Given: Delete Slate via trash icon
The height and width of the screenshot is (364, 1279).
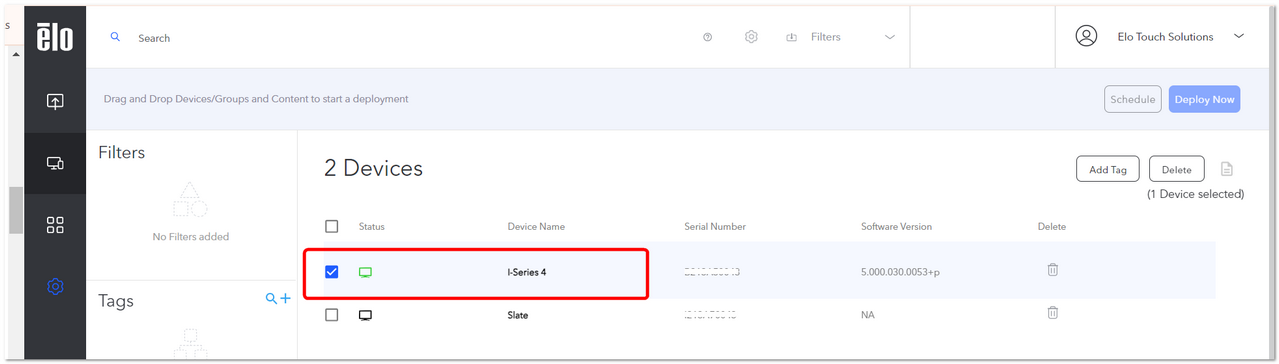Looking at the screenshot, I should tap(1053, 313).
